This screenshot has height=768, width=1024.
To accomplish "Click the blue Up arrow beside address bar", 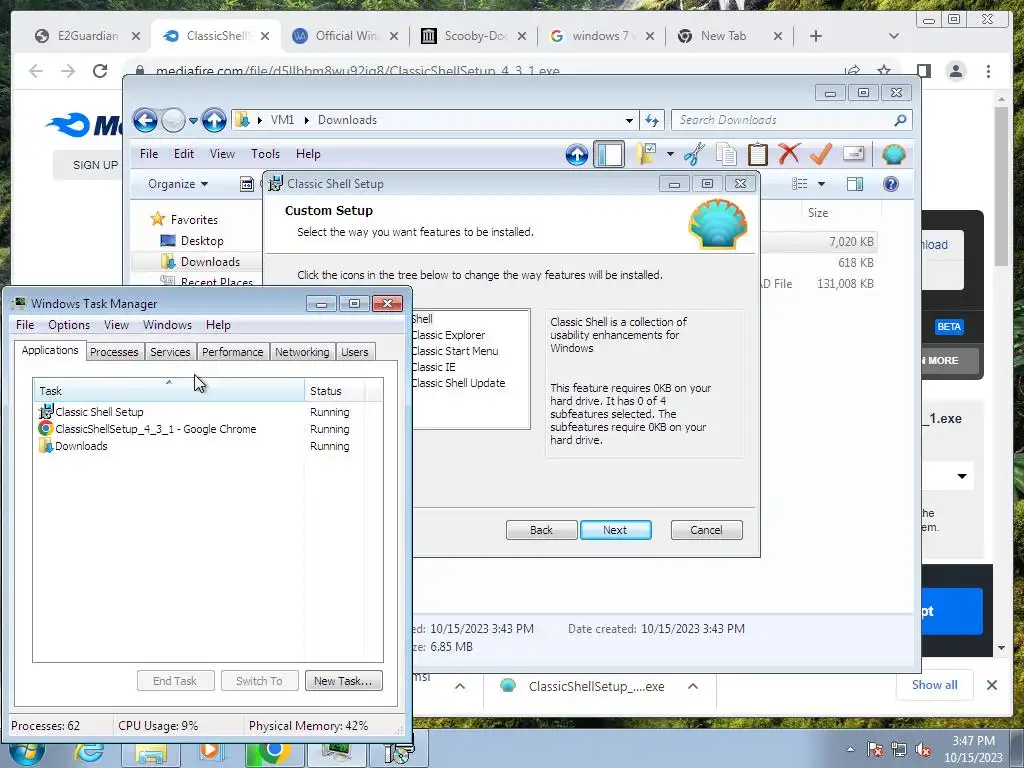I will (x=214, y=120).
